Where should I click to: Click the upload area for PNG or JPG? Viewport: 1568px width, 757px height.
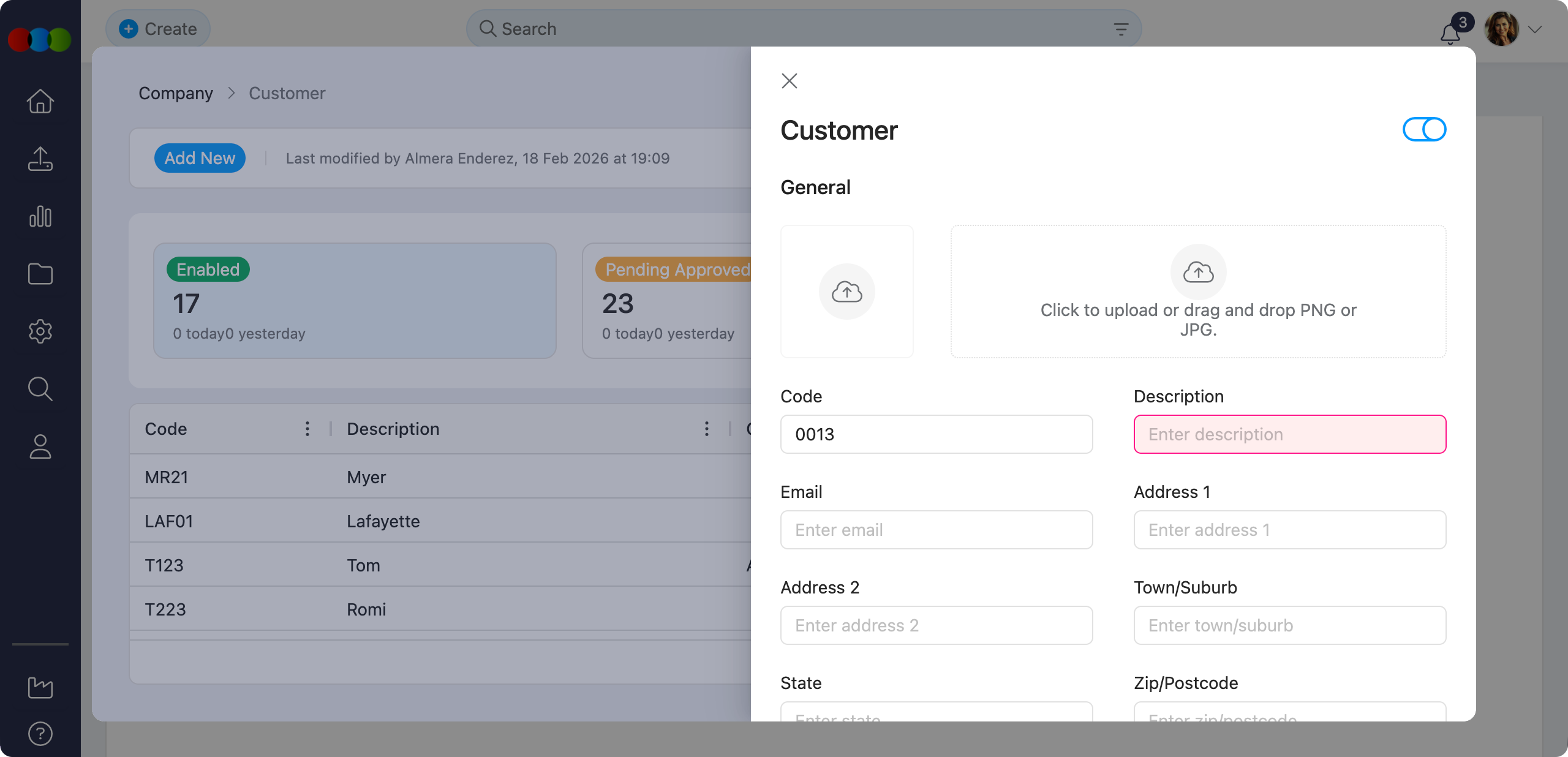click(x=1197, y=292)
